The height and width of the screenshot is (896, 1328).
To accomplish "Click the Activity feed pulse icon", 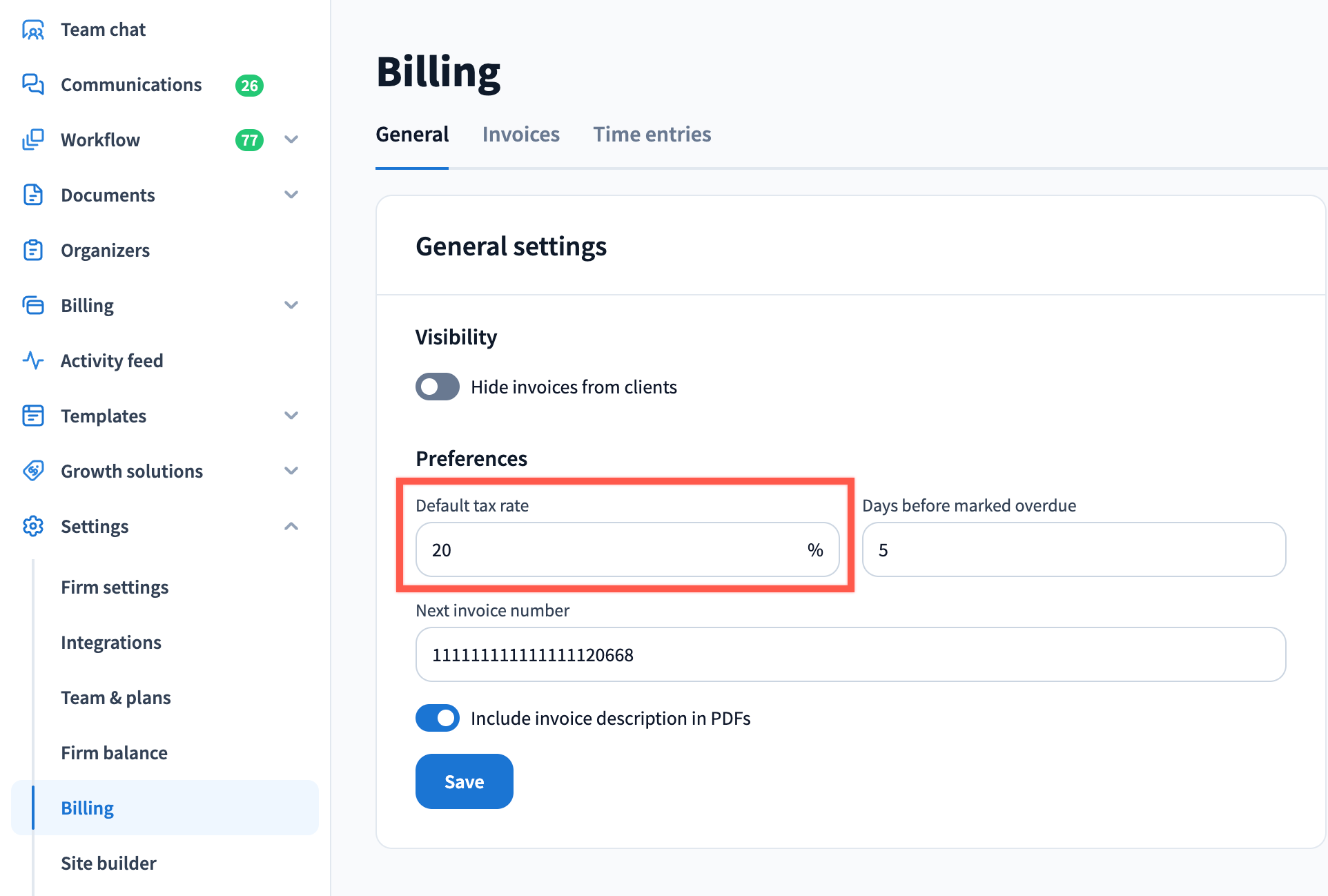I will pyautogui.click(x=32, y=360).
